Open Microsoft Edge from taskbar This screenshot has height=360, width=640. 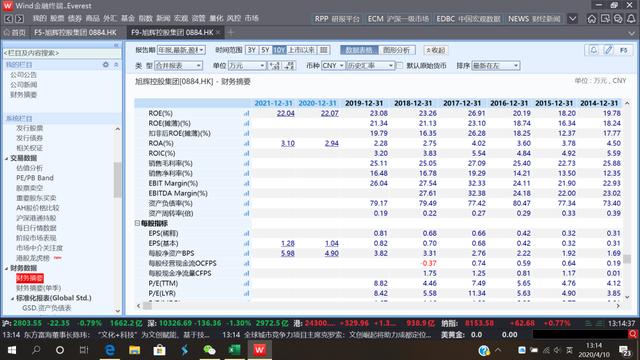[x=109, y=350]
